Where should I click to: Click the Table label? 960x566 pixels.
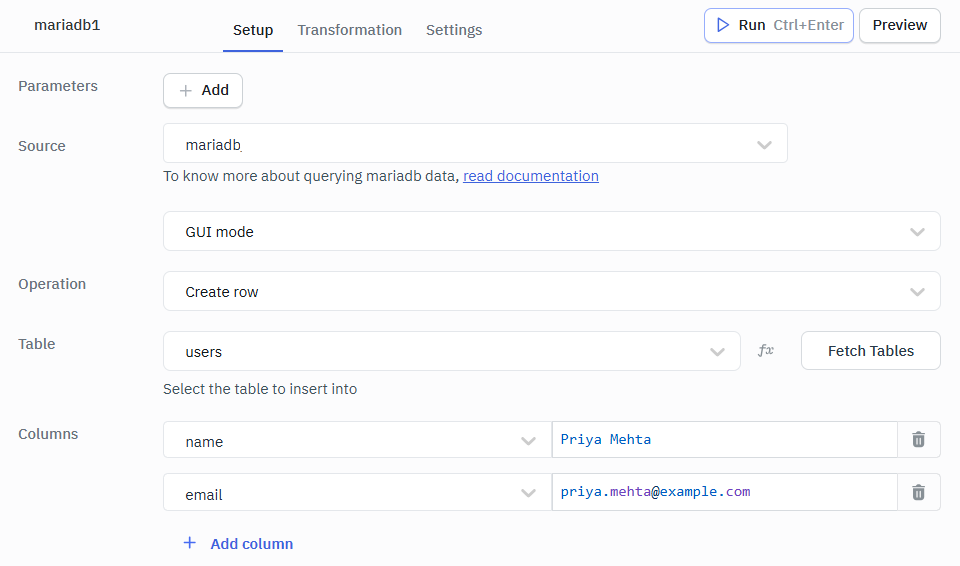tap(37, 344)
